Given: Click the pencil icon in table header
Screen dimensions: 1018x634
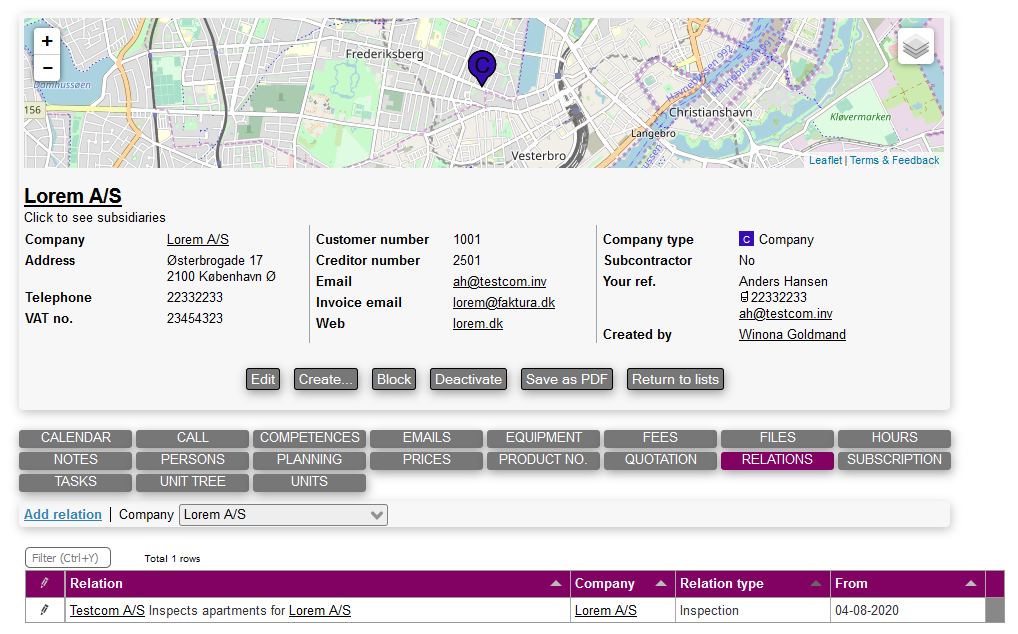Looking at the screenshot, I should (x=44, y=583).
